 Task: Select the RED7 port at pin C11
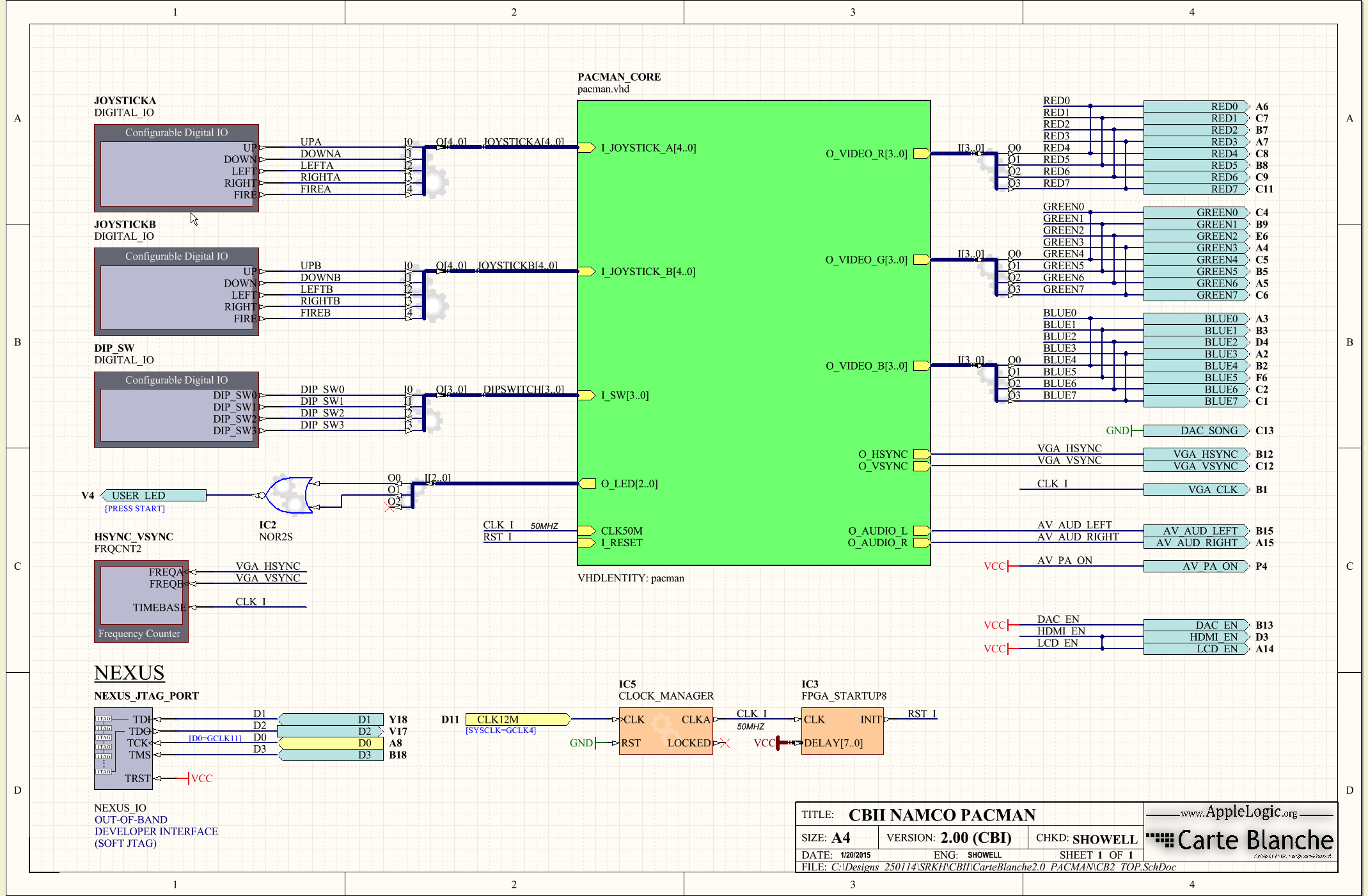click(x=1196, y=189)
